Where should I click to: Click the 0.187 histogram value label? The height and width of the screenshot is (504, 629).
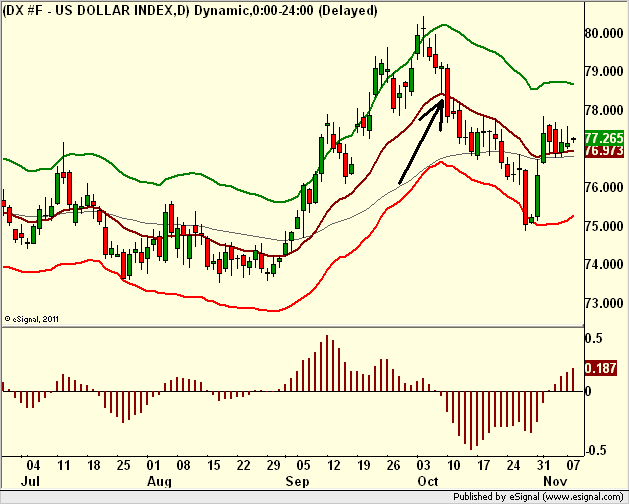coord(601,368)
